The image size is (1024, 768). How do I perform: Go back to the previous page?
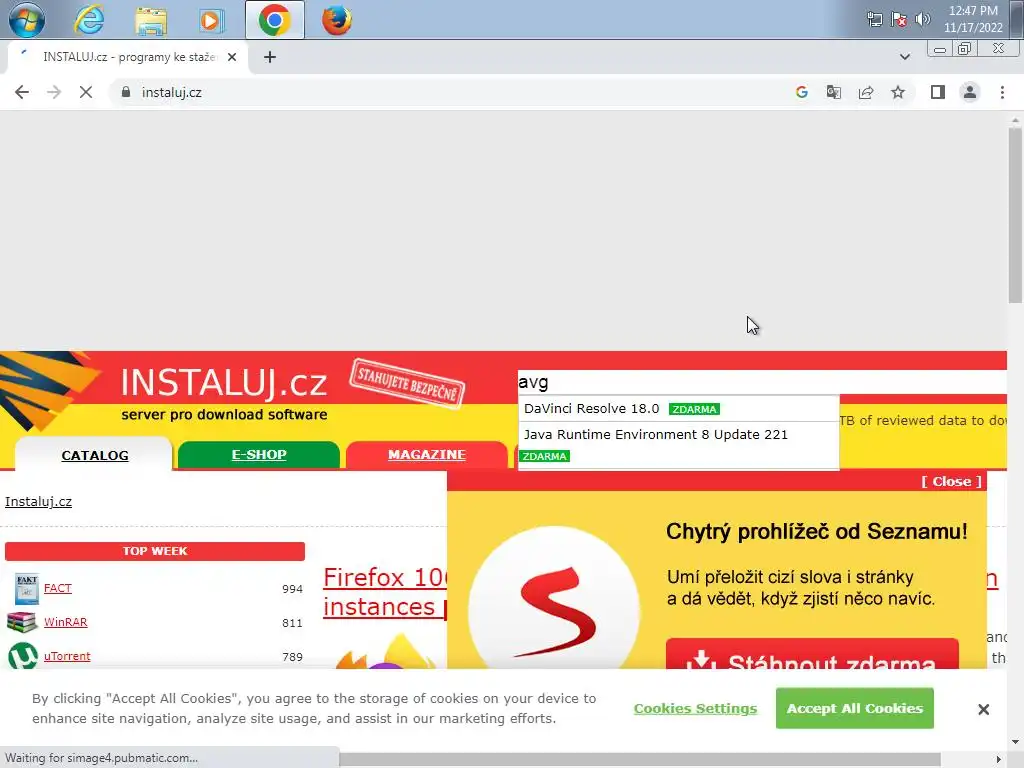pyautogui.click(x=22, y=92)
